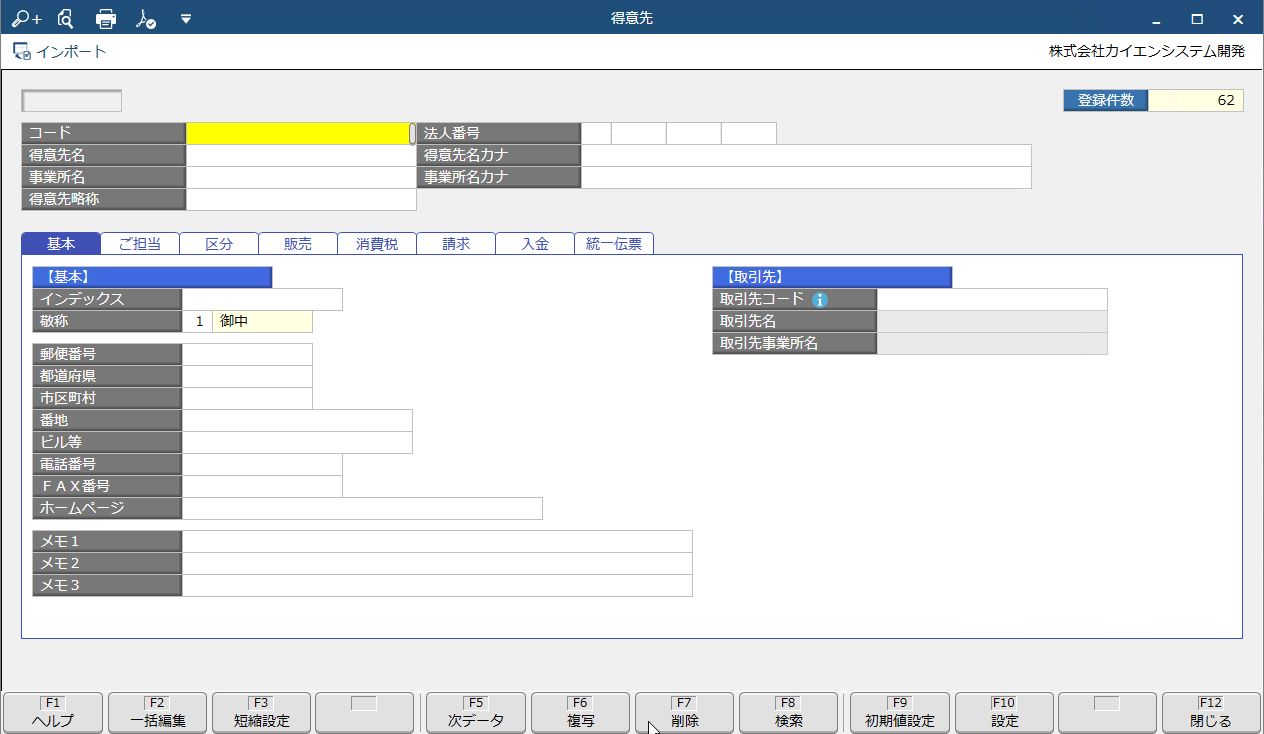Click the yellow コード input field
Viewport: 1264px width, 734px height.
[298, 133]
